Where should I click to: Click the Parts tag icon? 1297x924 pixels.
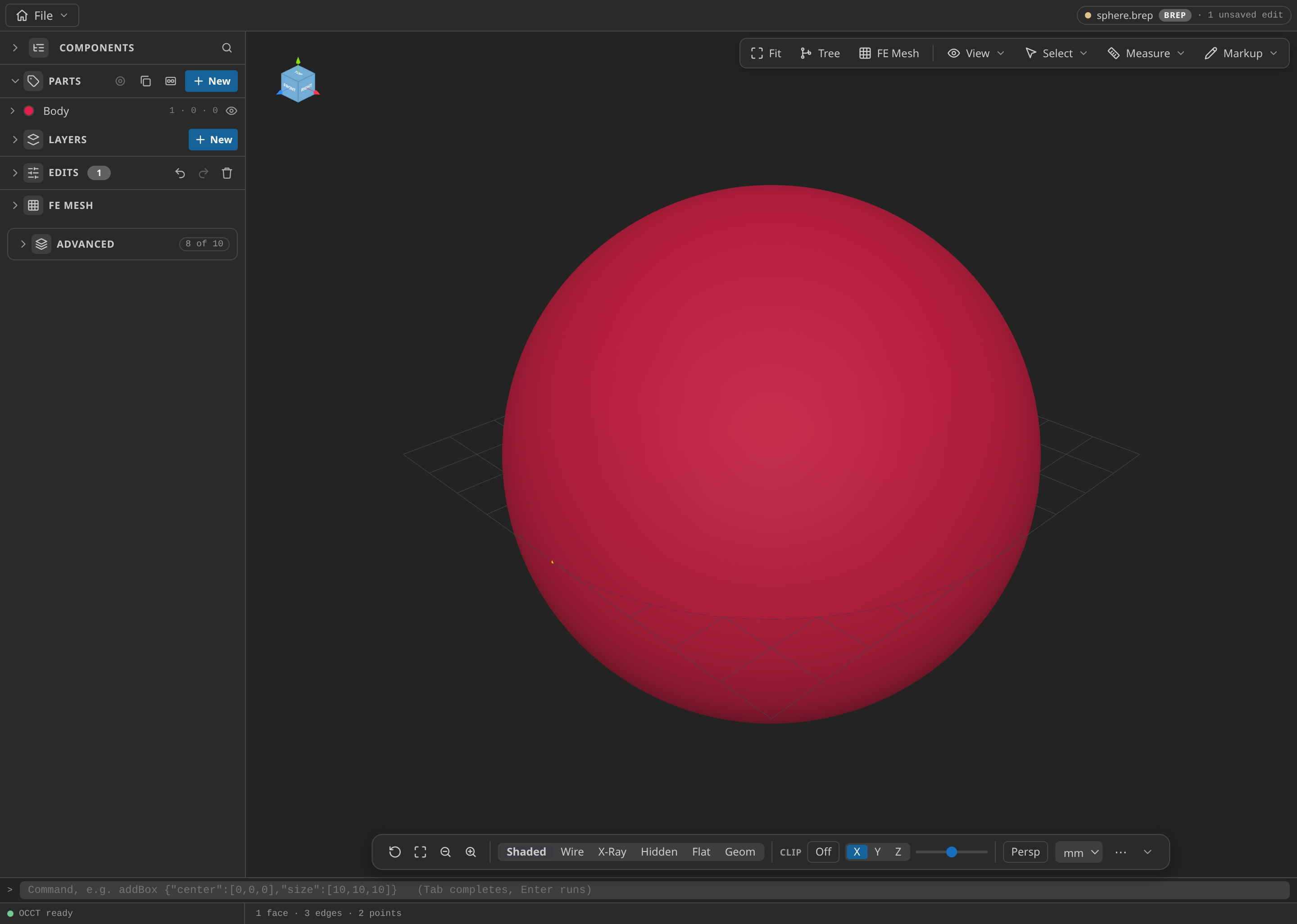coord(34,82)
